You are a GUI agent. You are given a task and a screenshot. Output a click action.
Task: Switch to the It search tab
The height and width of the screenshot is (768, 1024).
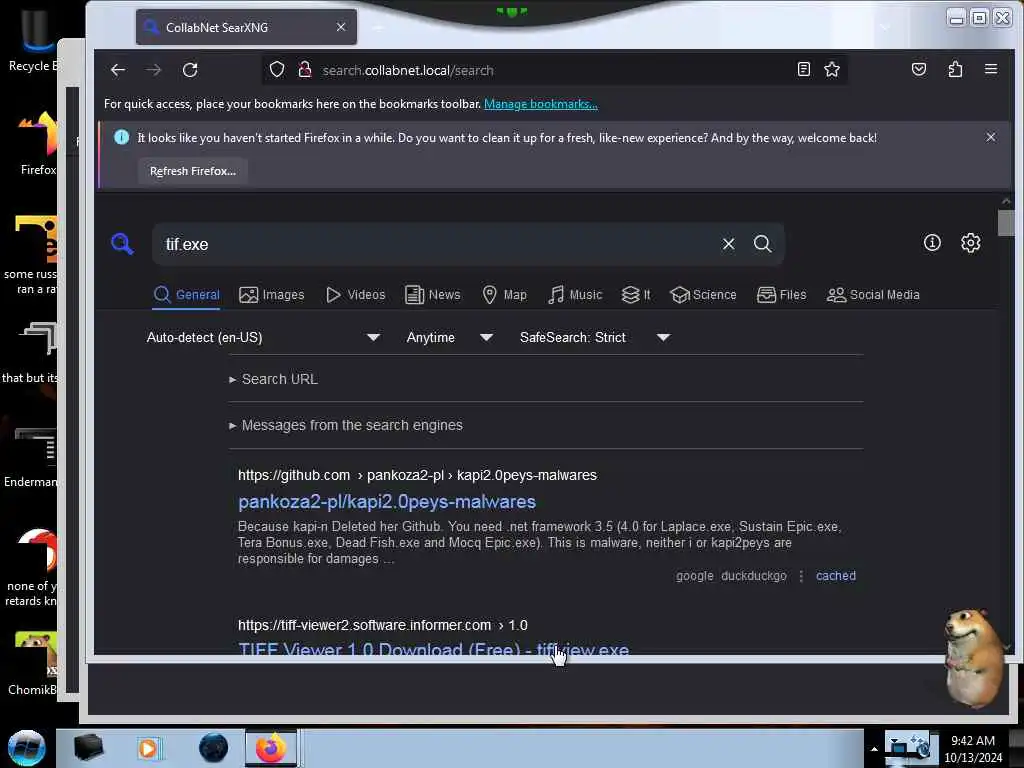pyautogui.click(x=635, y=295)
